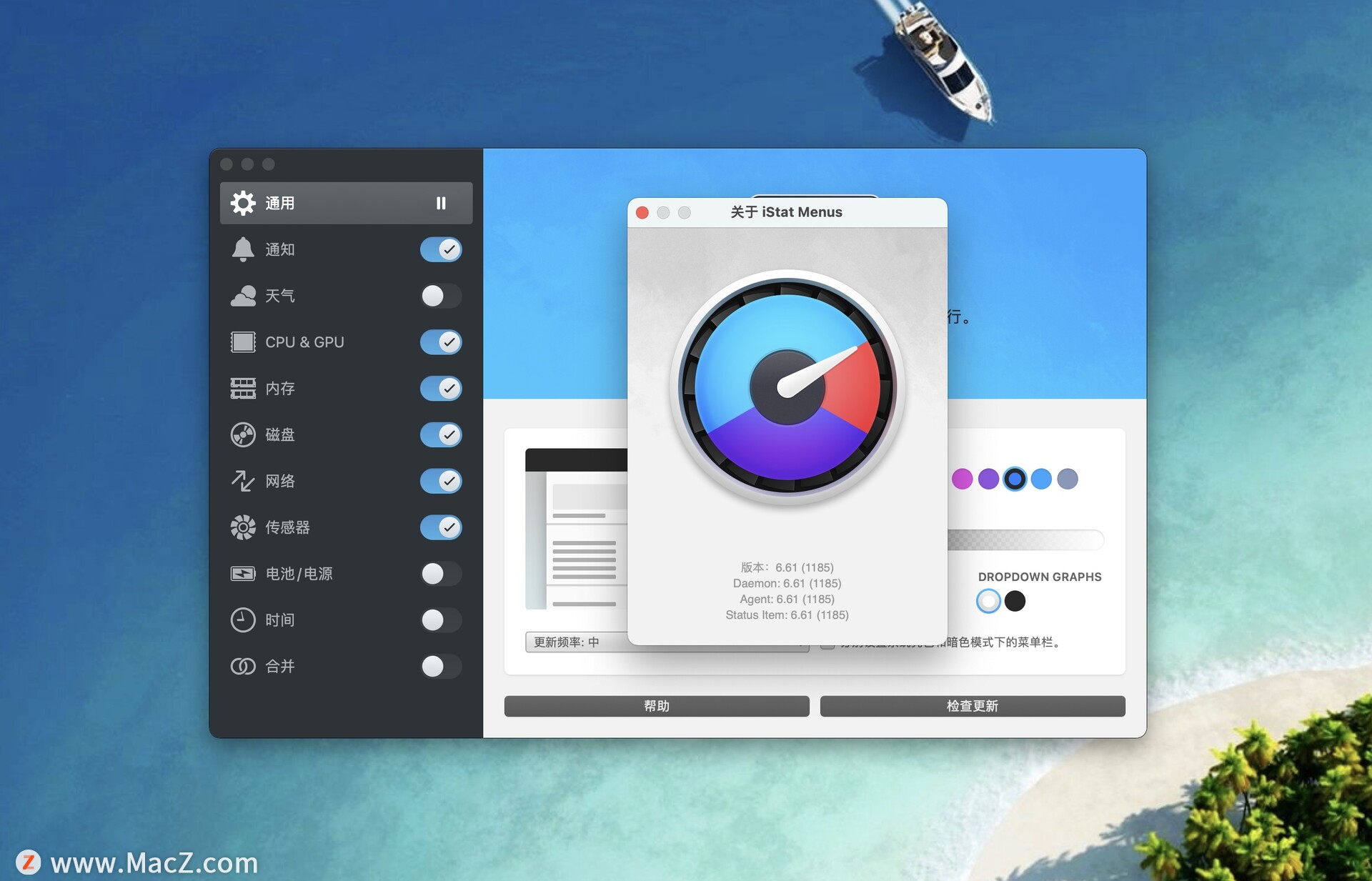Click the 通知 bell icon
Image resolution: width=1372 pixels, height=881 pixels.
point(243,249)
